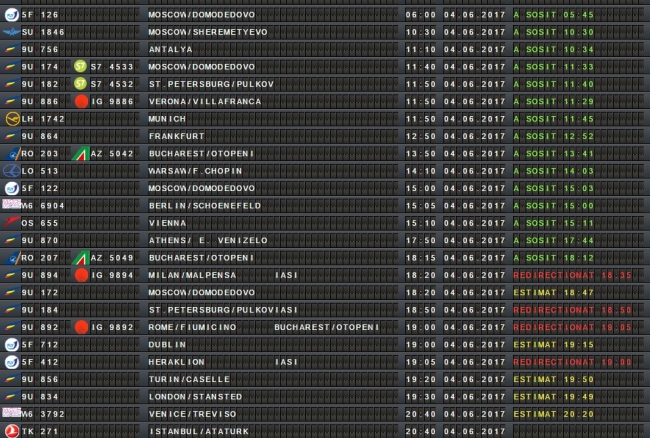650x438 pixels.
Task: Click the airline logo beside 9U 856
Action: [11, 379]
